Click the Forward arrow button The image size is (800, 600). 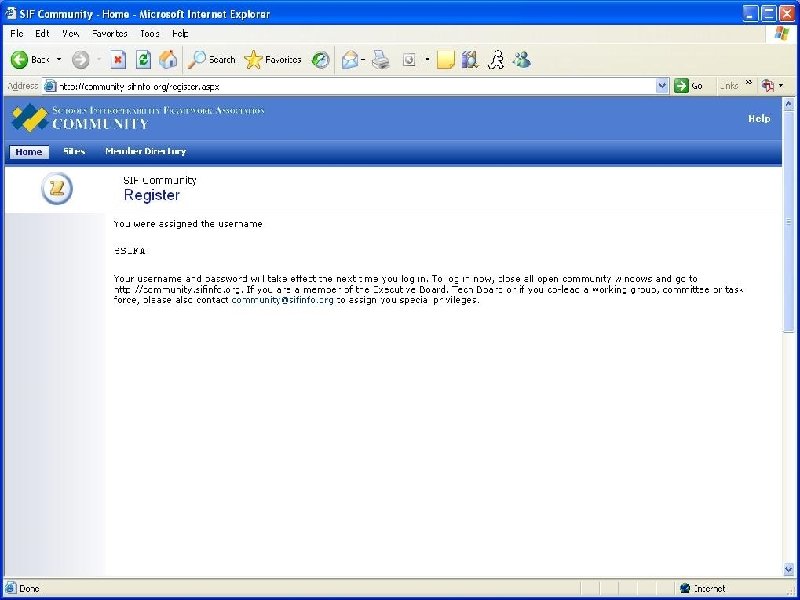click(x=81, y=60)
